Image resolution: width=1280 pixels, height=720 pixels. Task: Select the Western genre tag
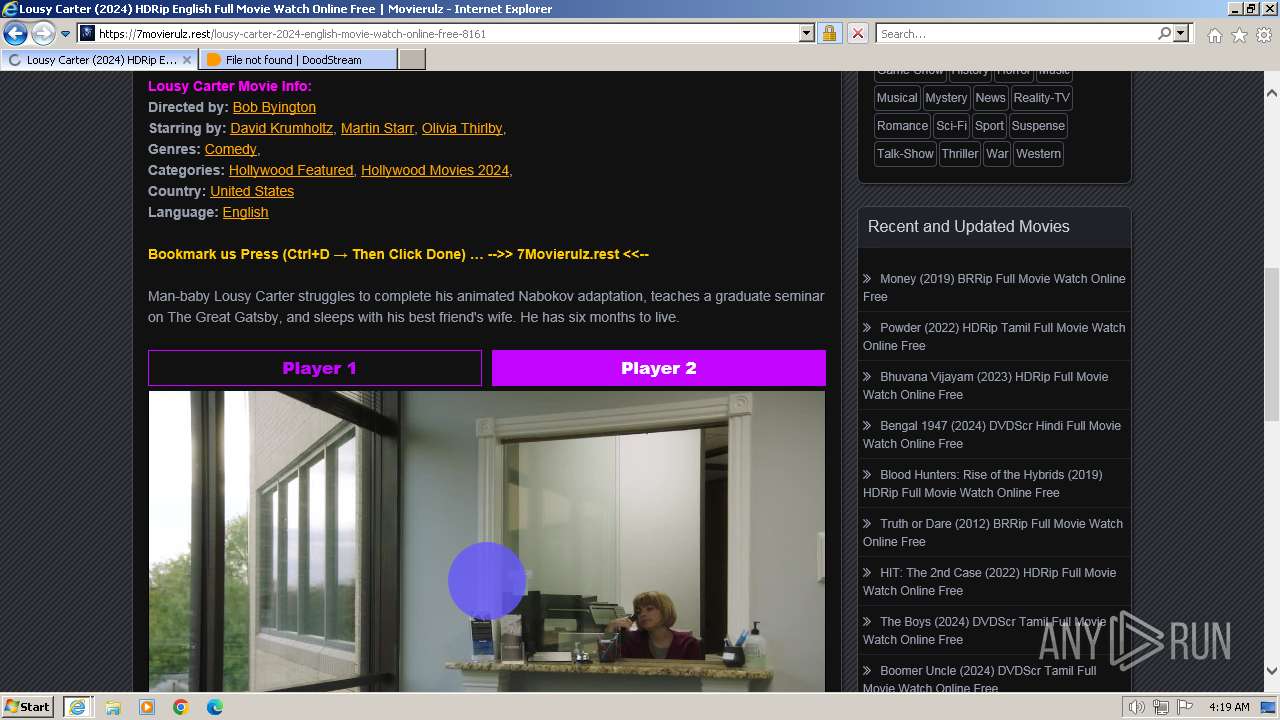(1038, 154)
